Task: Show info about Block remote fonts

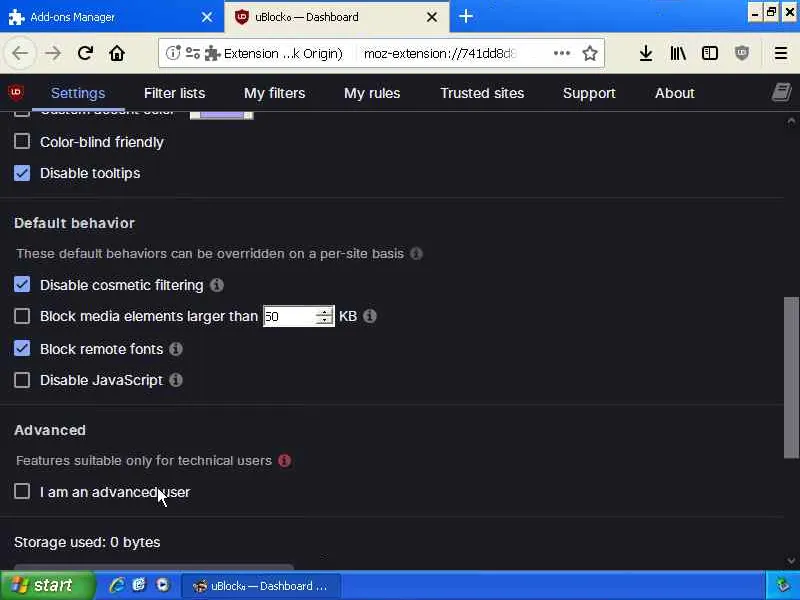Action: (x=176, y=349)
